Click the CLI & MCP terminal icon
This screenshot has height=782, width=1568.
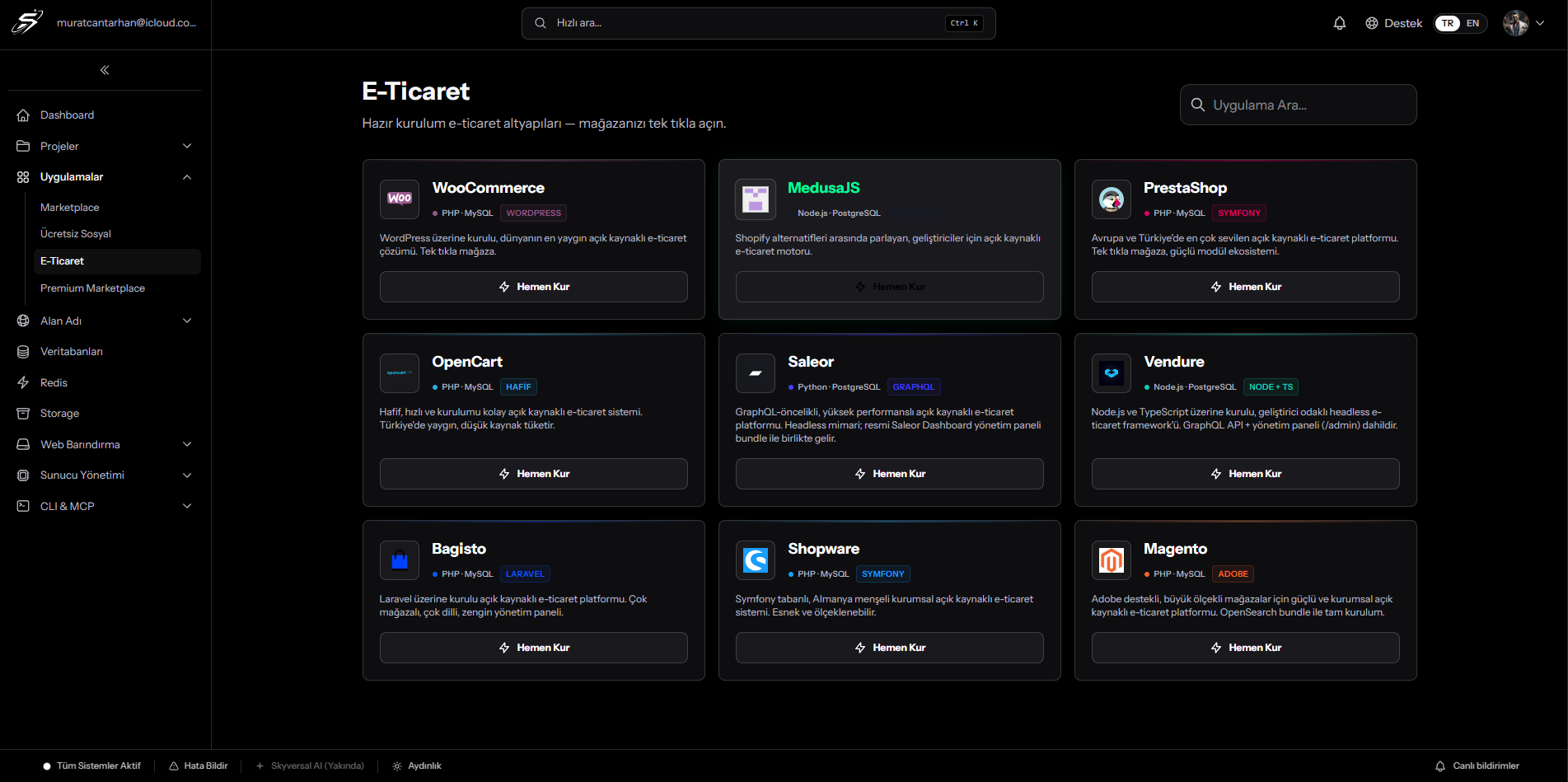click(23, 506)
